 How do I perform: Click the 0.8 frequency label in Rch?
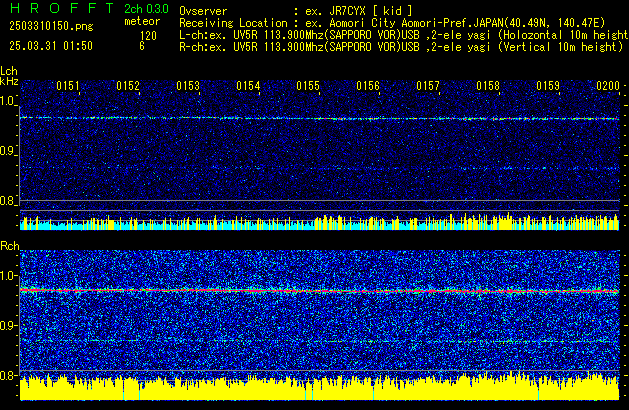8,375
